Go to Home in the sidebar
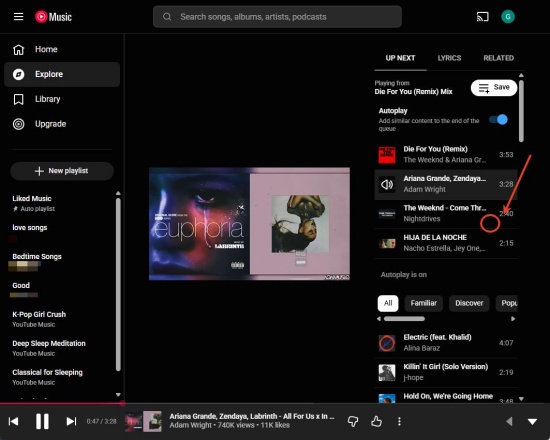 click(x=62, y=49)
